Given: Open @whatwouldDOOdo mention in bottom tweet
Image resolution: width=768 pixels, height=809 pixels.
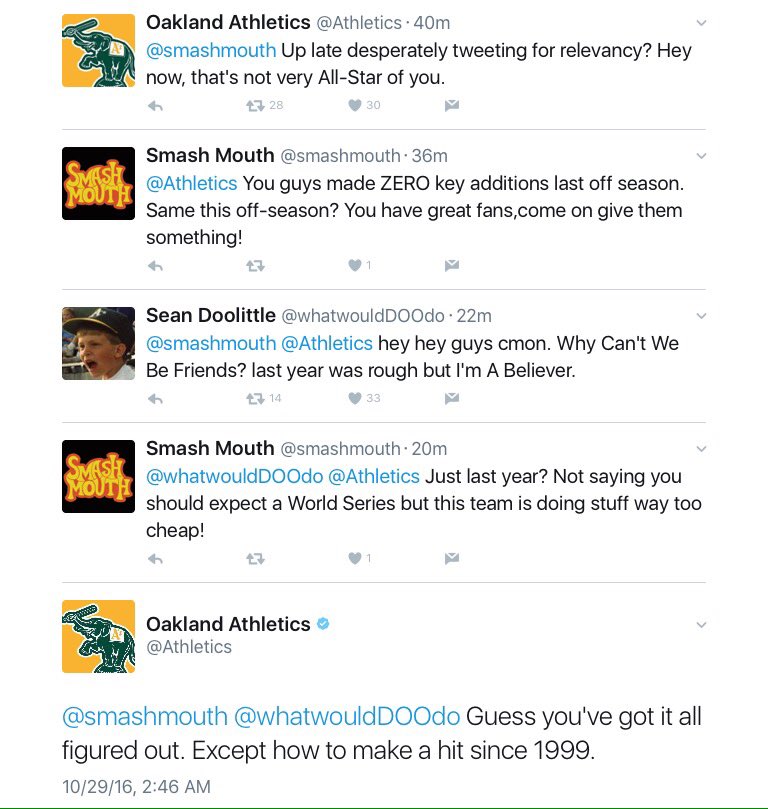Looking at the screenshot, I should click(347, 717).
